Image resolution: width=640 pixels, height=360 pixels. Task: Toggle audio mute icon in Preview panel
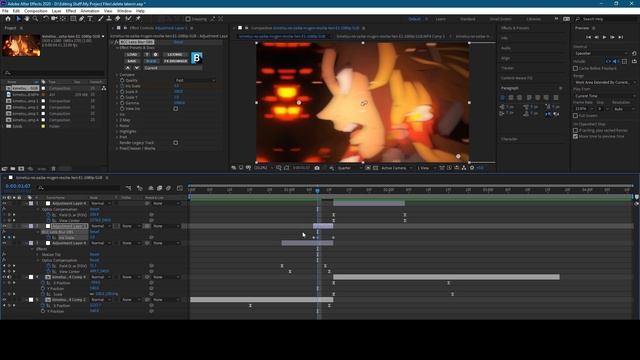click(x=616, y=61)
